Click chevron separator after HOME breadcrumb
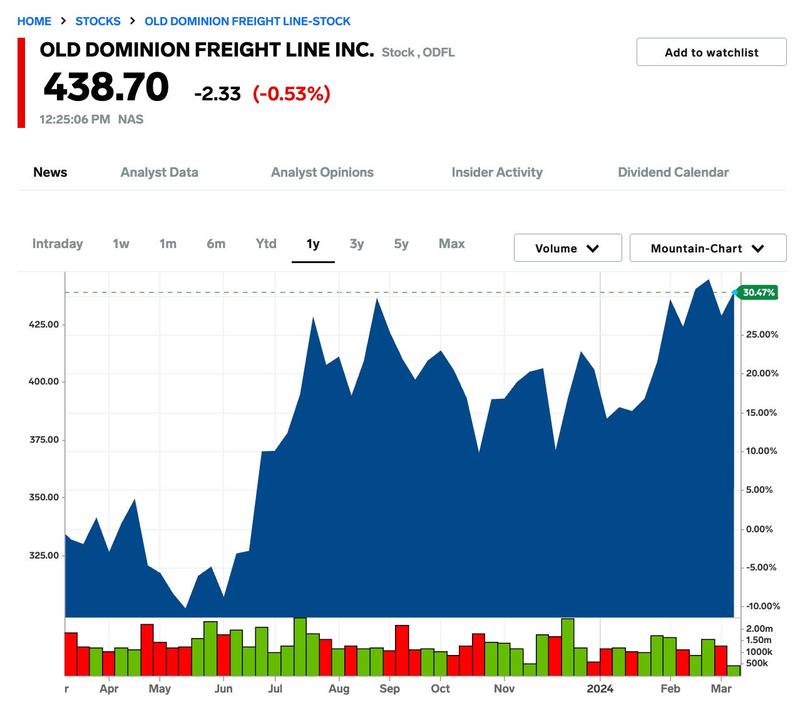Image resolution: width=800 pixels, height=714 pixels. pos(63,21)
